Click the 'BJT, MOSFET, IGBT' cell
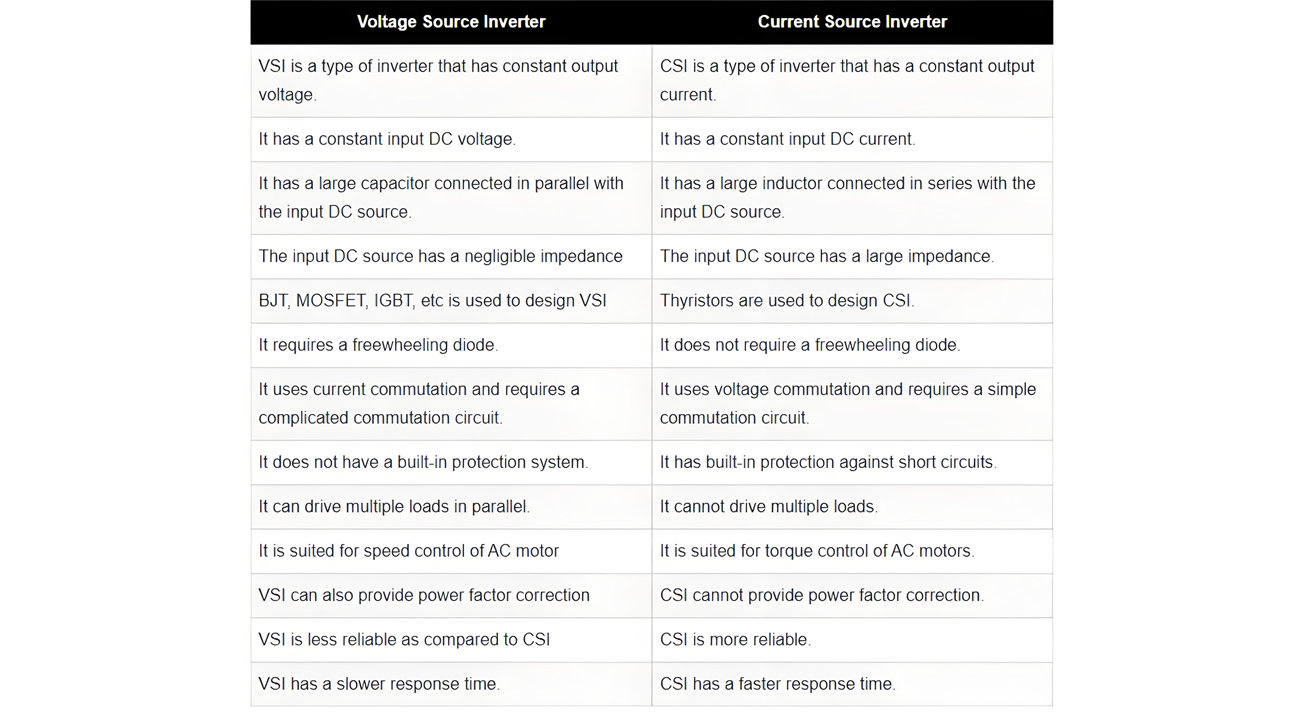Screen dimensions: 1302x714 point(451,300)
